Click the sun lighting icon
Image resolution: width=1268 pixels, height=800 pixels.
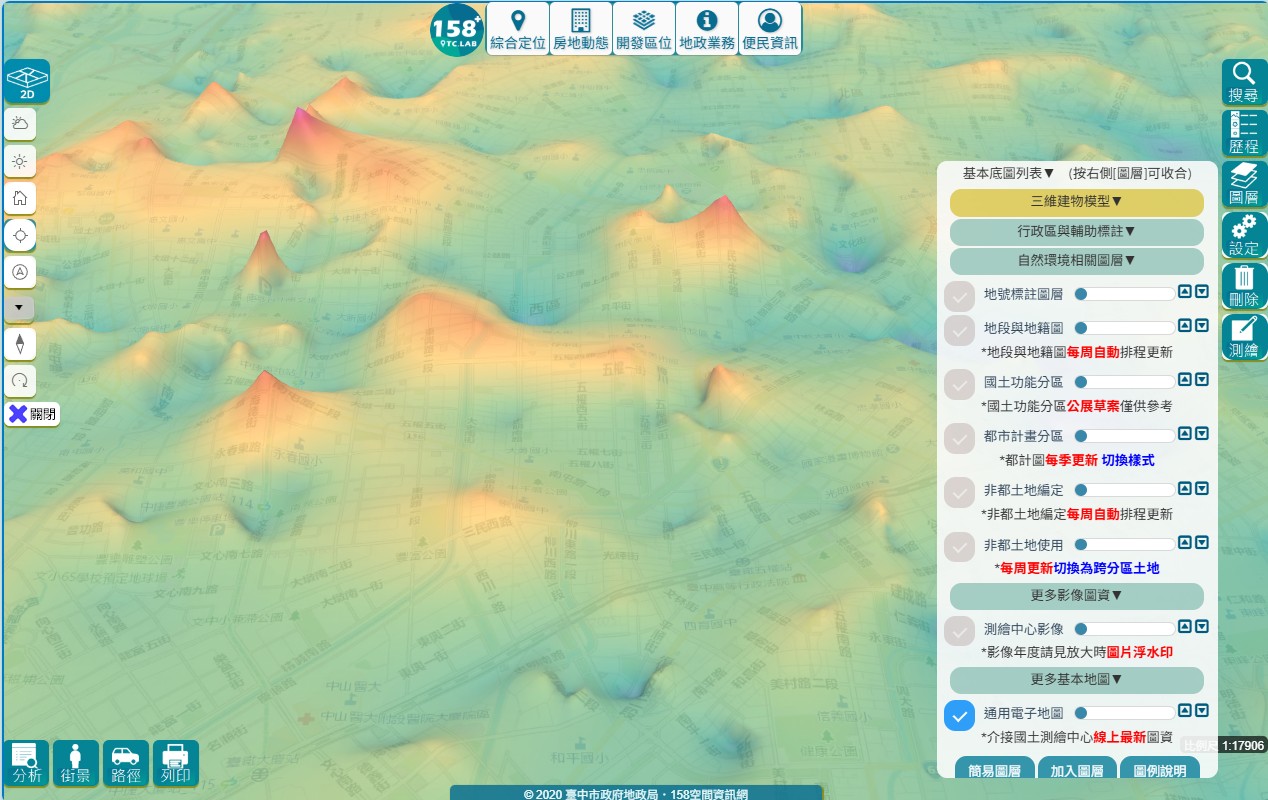pyautogui.click(x=20, y=160)
